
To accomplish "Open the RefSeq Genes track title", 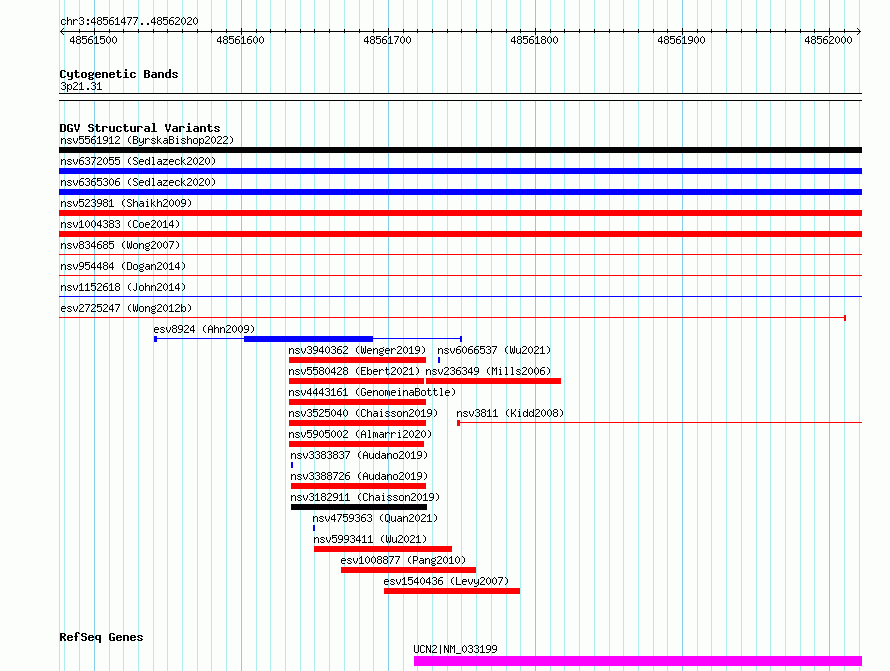I will pyautogui.click(x=101, y=637).
